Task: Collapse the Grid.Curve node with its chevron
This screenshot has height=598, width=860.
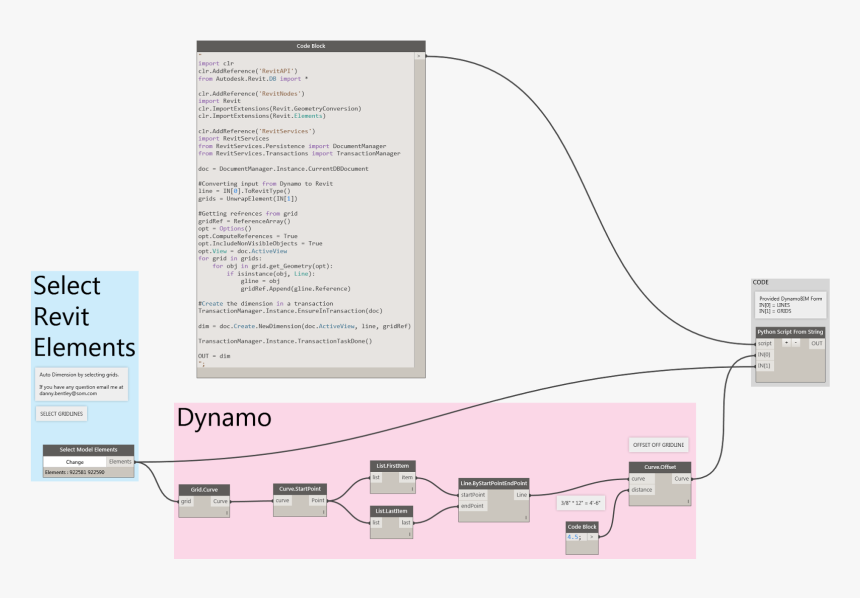Action: (227, 511)
